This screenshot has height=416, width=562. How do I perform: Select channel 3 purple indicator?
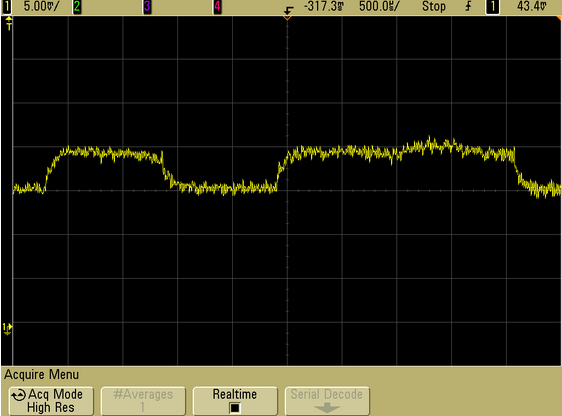click(x=147, y=6)
